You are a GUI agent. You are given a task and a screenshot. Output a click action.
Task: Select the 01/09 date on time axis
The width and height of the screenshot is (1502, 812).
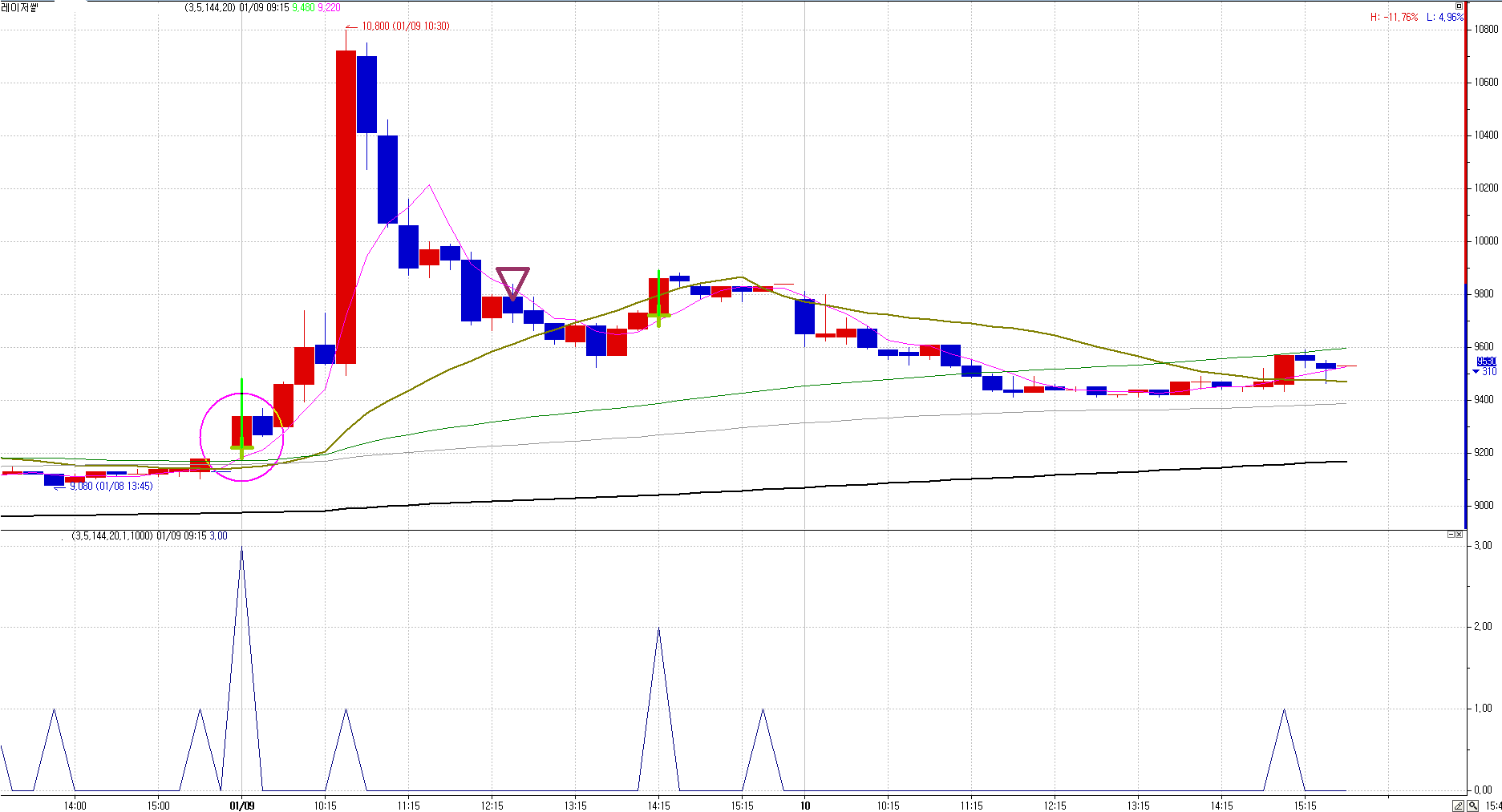point(241,806)
